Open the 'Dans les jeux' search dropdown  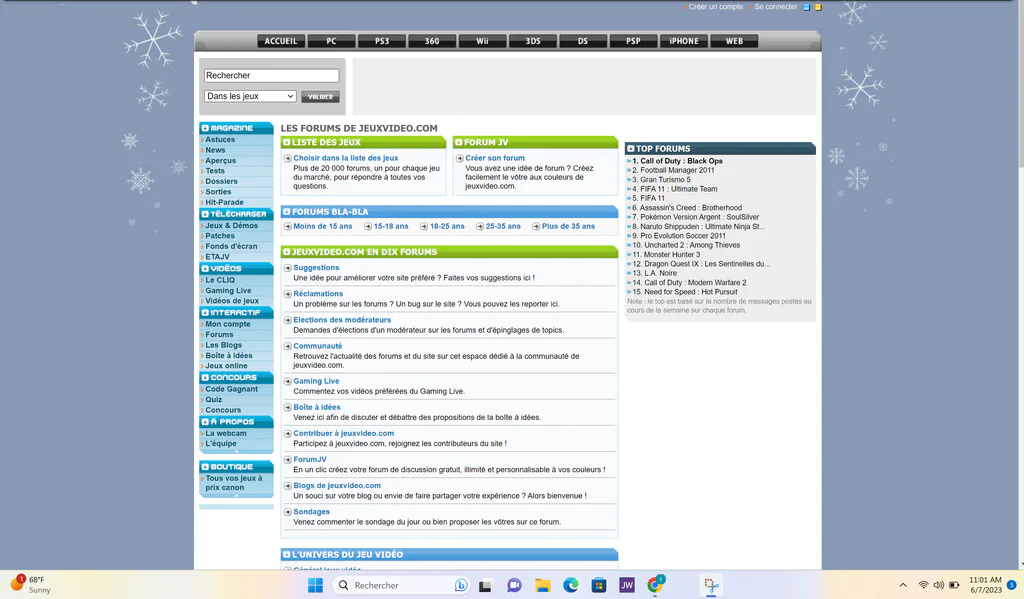250,96
